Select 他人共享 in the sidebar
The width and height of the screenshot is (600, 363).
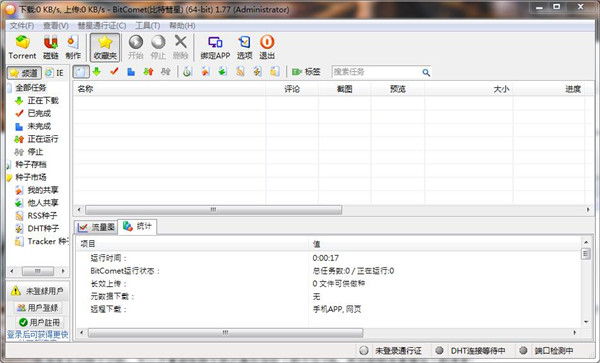(x=43, y=203)
